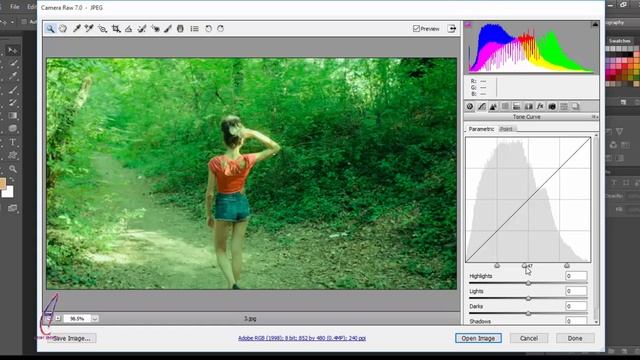This screenshot has width=640, height=360.
Task: Click the zoom out minus button
Action: [49, 318]
